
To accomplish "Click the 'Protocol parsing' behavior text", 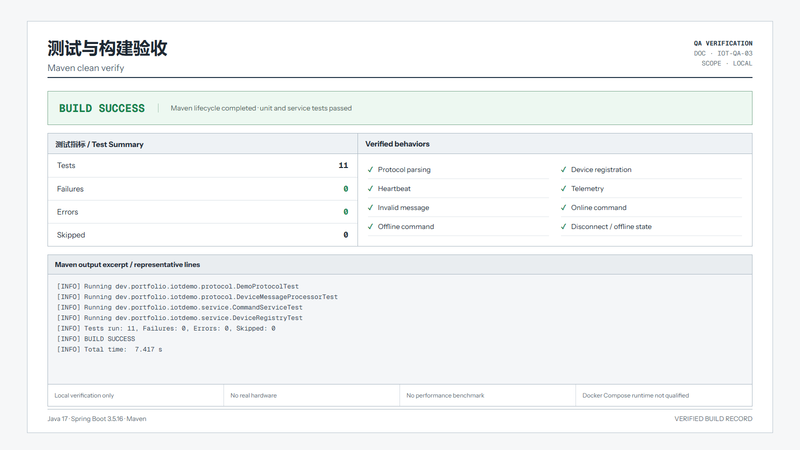I will coord(404,169).
